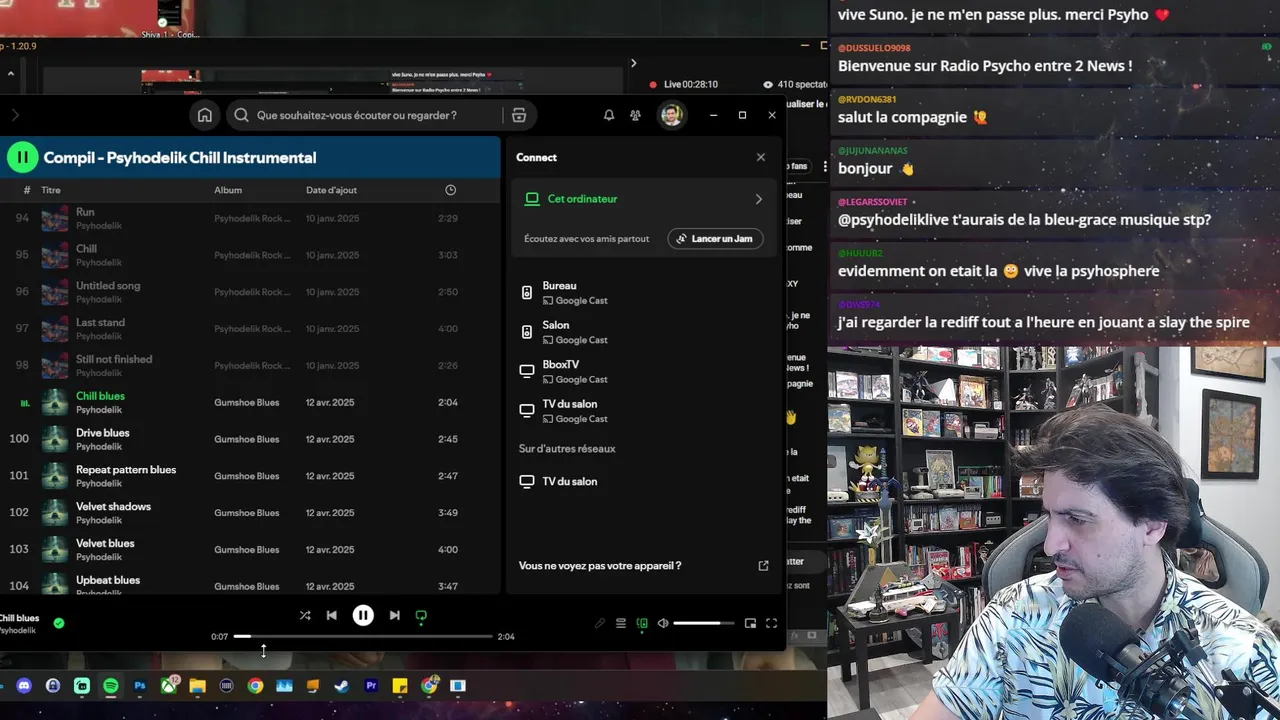Open Spotify from the taskbar
This screenshot has width=1280, height=720.
click(x=111, y=686)
